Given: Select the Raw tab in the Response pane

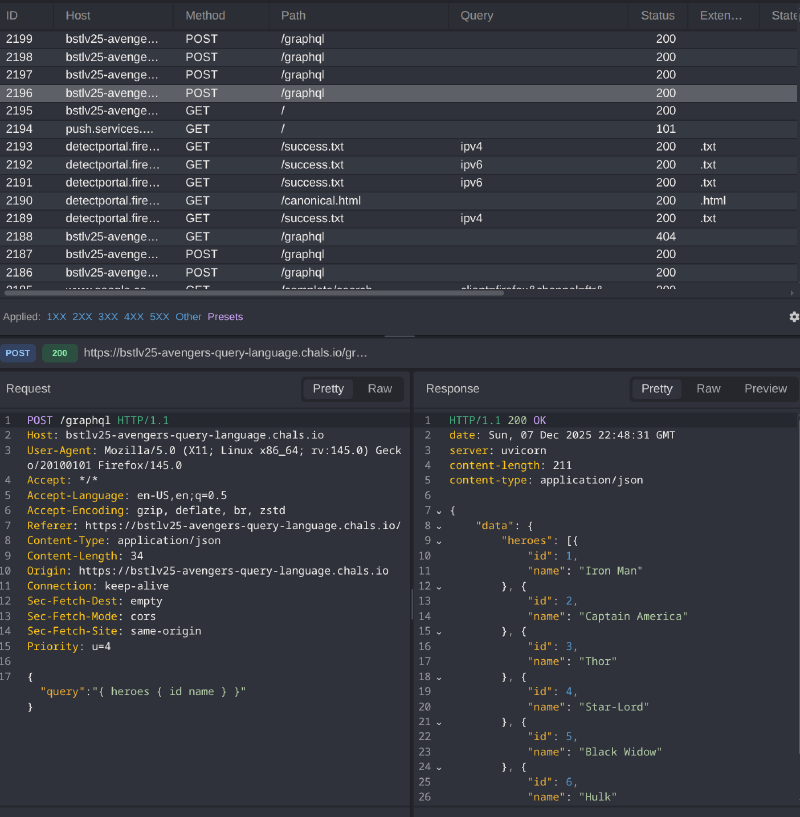Looking at the screenshot, I should pyautogui.click(x=708, y=389).
